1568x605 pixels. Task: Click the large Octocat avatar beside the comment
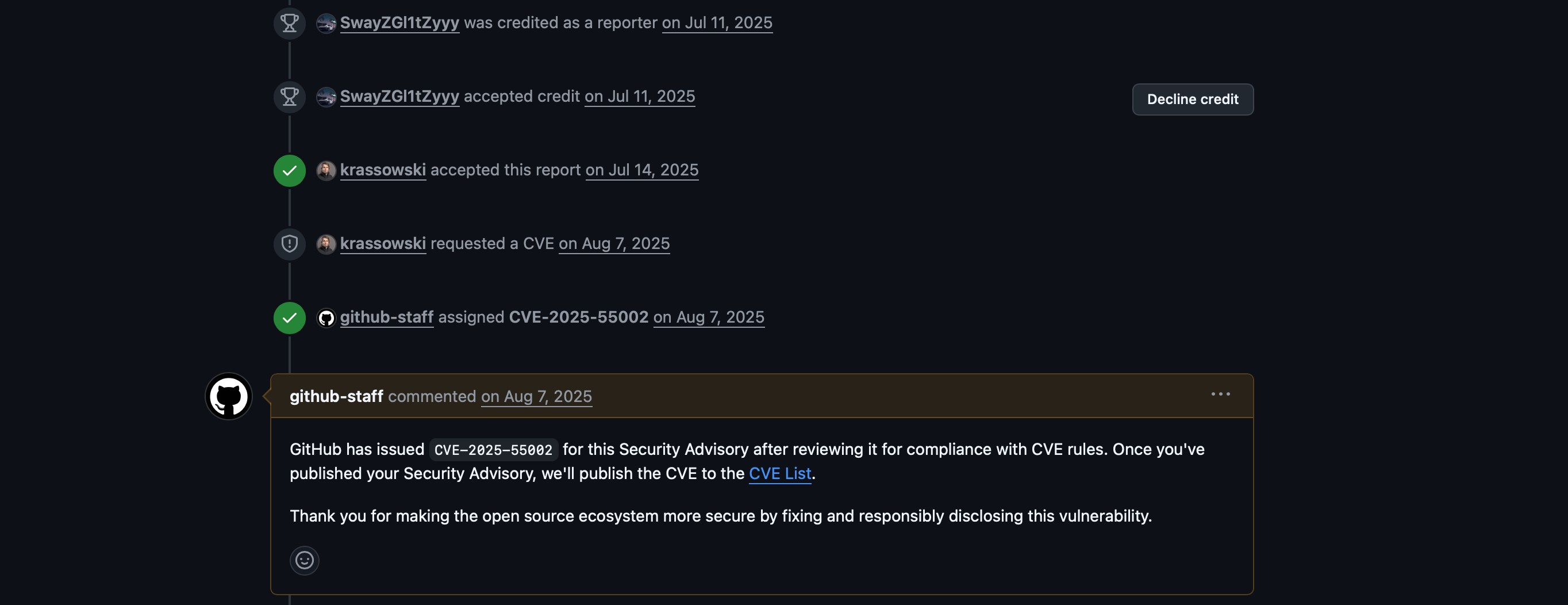coord(228,396)
